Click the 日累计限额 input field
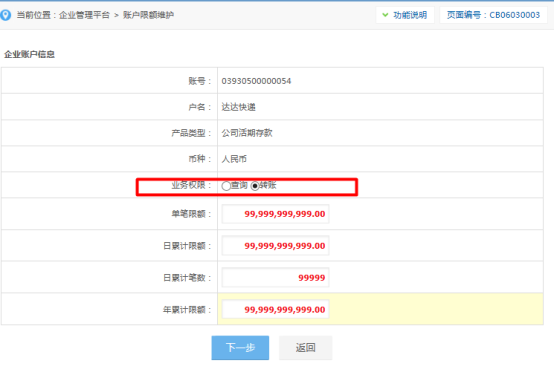The width and height of the screenshot is (554, 373). click(276, 245)
